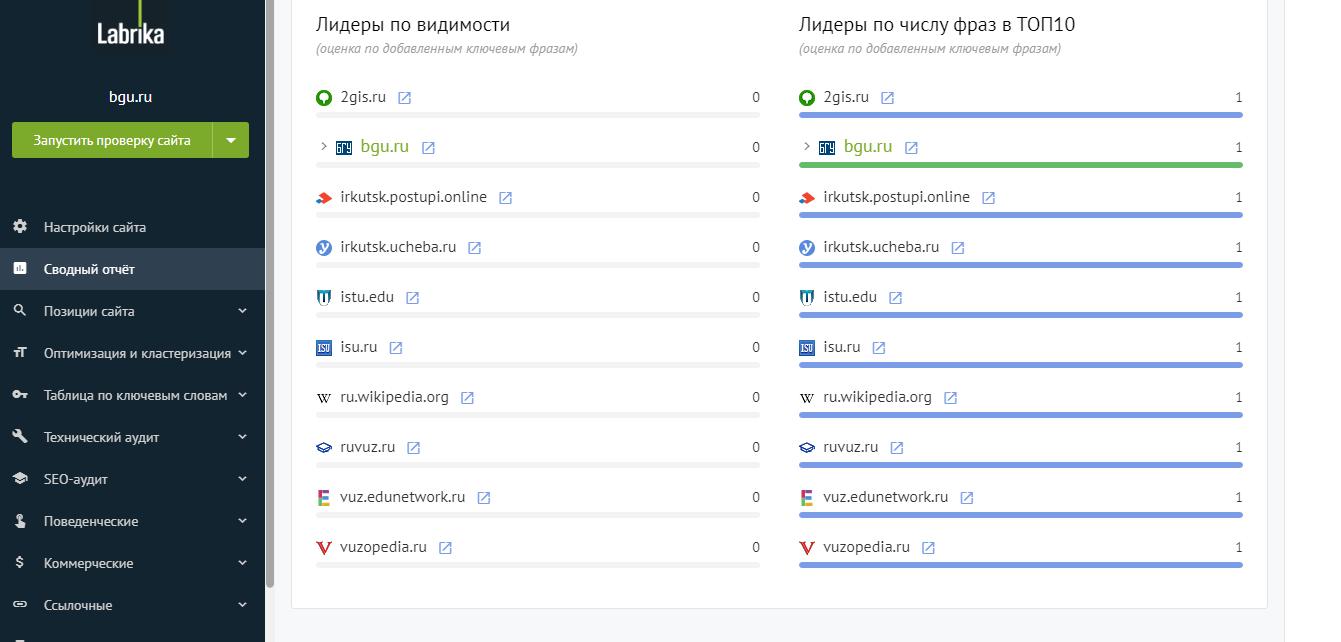Open 2gis.ru external link in visibility leaders
Viewport: 1341px width, 642px height.
click(x=405, y=98)
